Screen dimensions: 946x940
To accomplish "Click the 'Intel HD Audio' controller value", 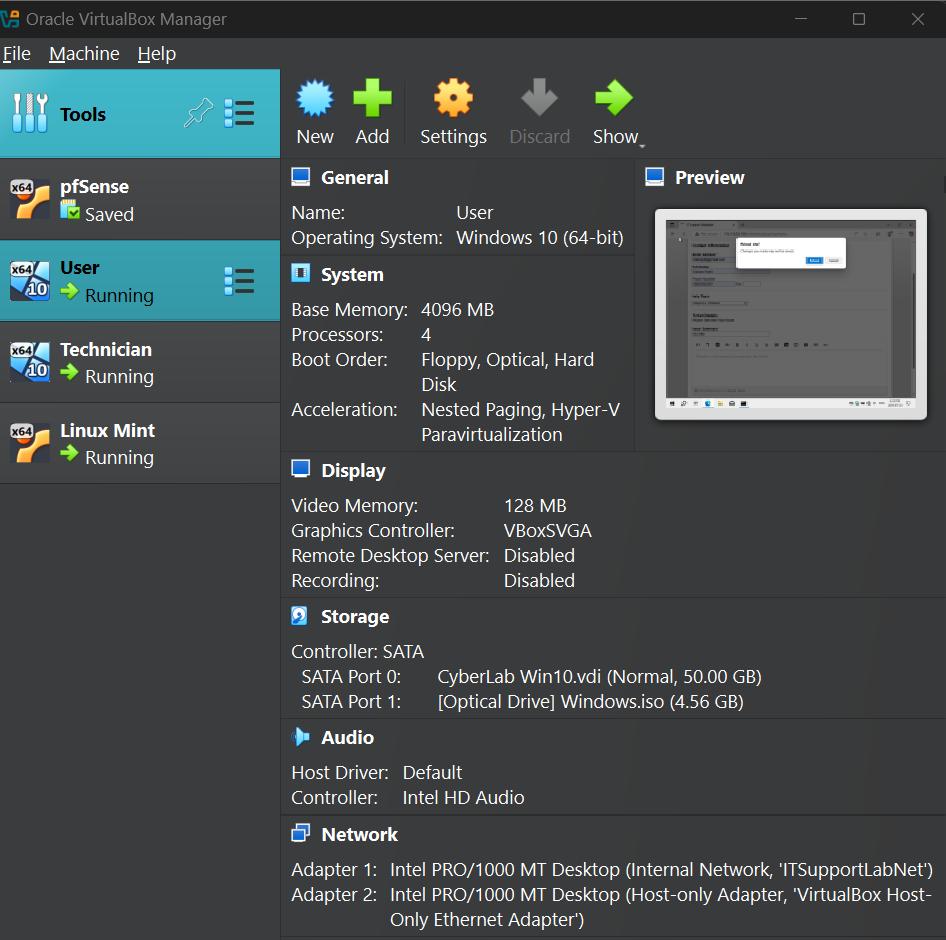I will tap(463, 798).
